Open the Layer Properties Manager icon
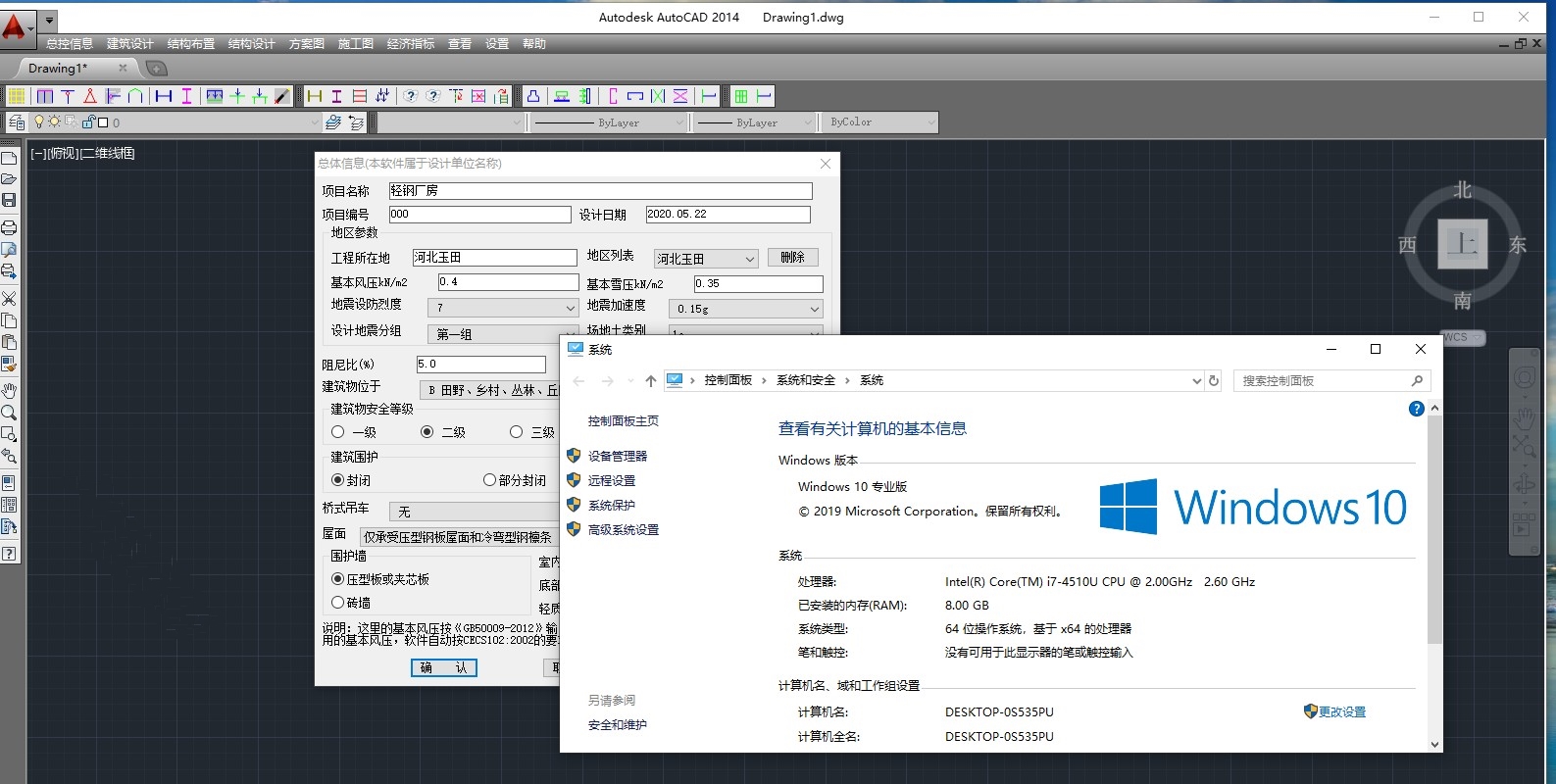The height and width of the screenshot is (784, 1556). point(17,122)
